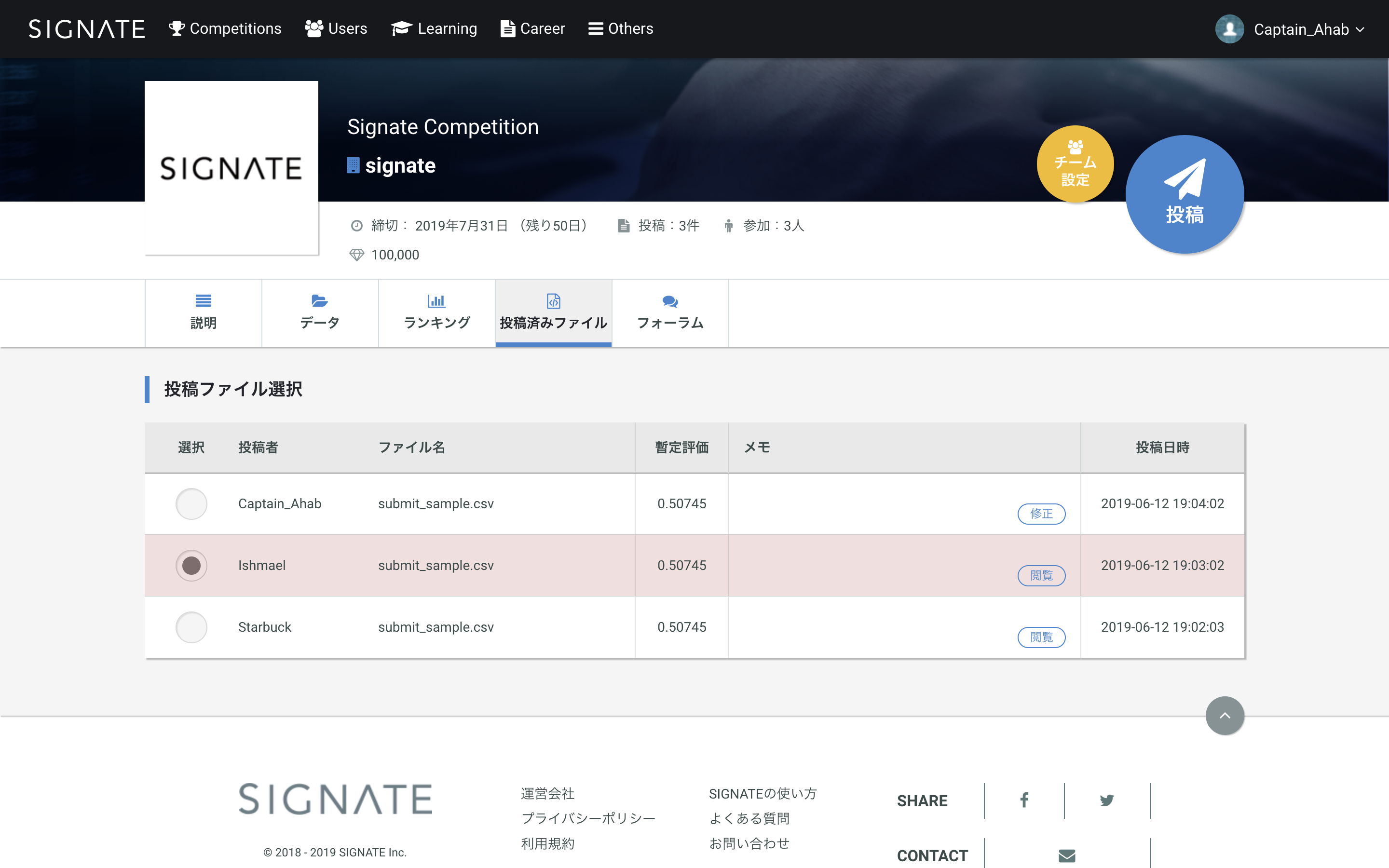Viewport: 1389px width, 868px height.
Task: Click 閲覧 button in Starbuck's row
Action: (x=1041, y=637)
